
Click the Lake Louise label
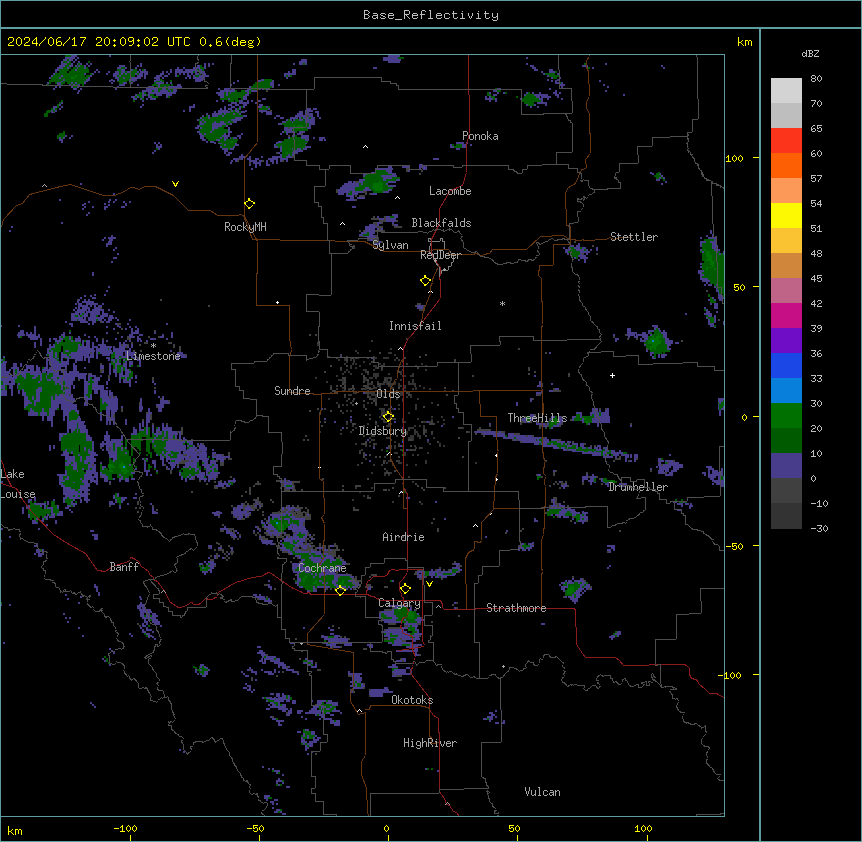click(x=18, y=484)
